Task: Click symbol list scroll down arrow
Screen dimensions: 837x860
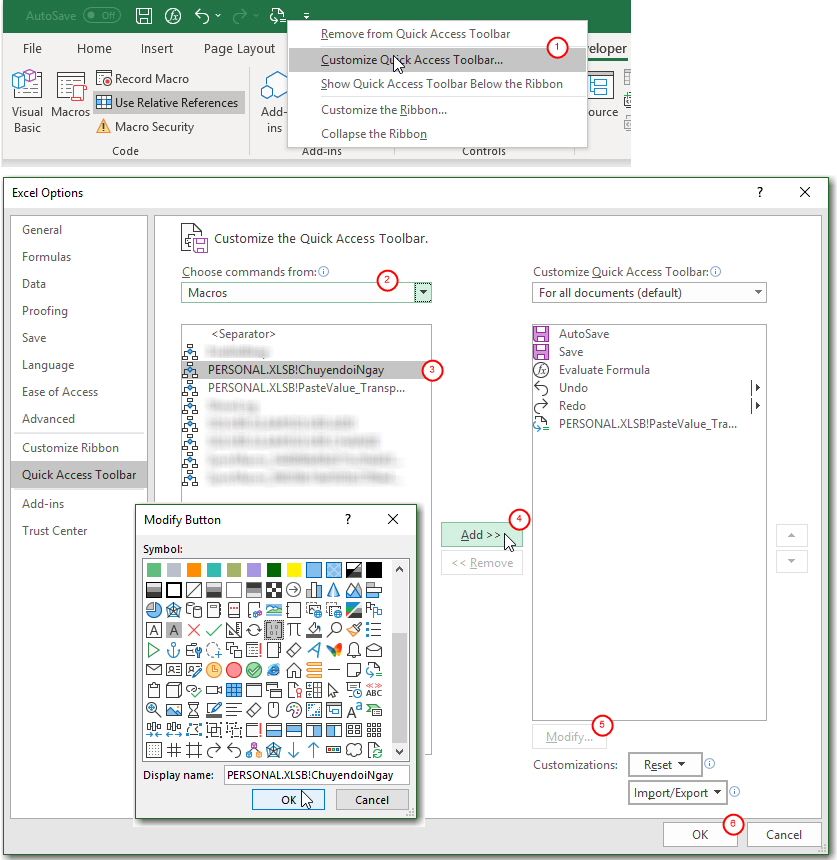Action: point(400,752)
